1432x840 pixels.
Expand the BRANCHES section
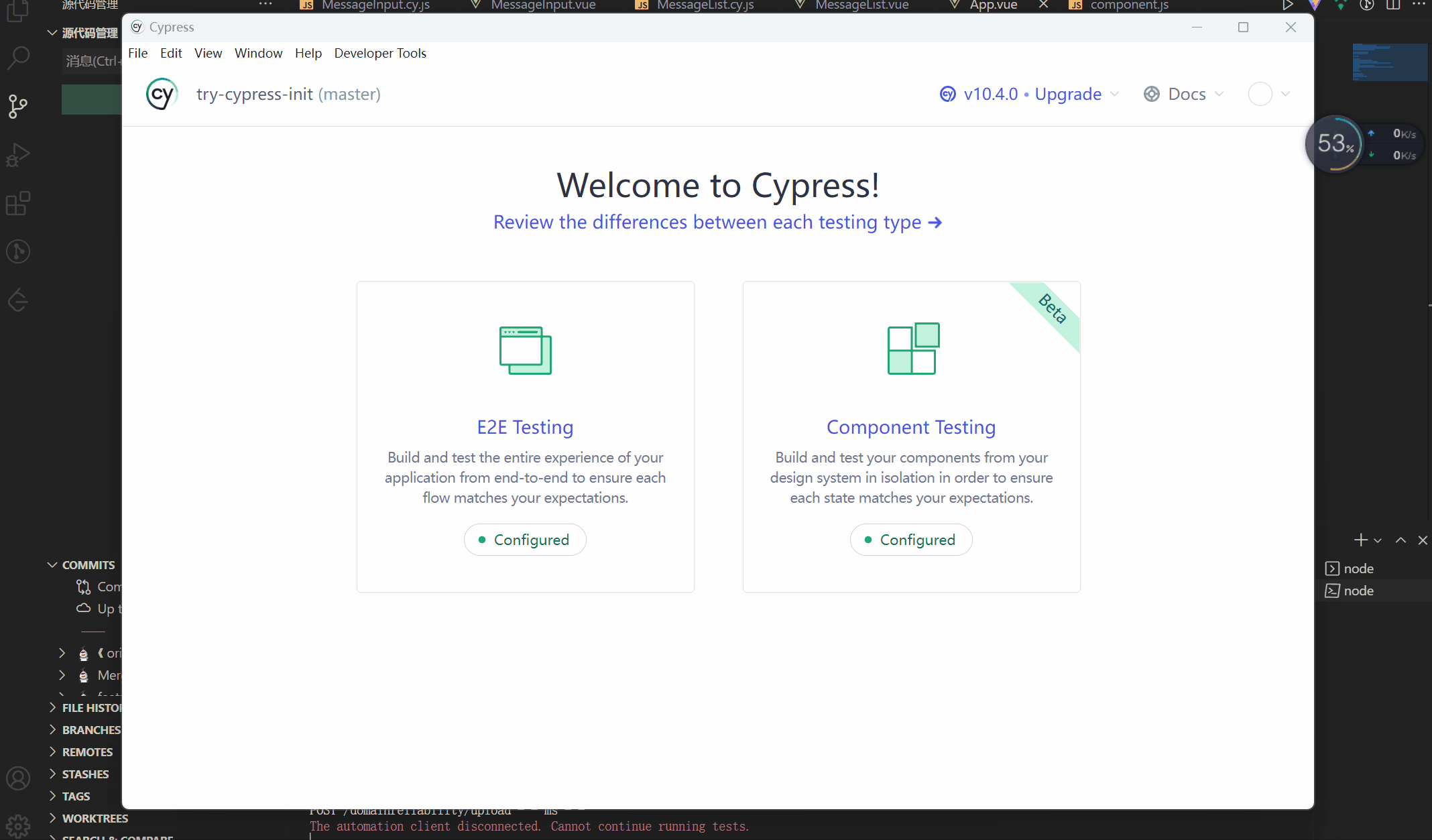(x=84, y=730)
